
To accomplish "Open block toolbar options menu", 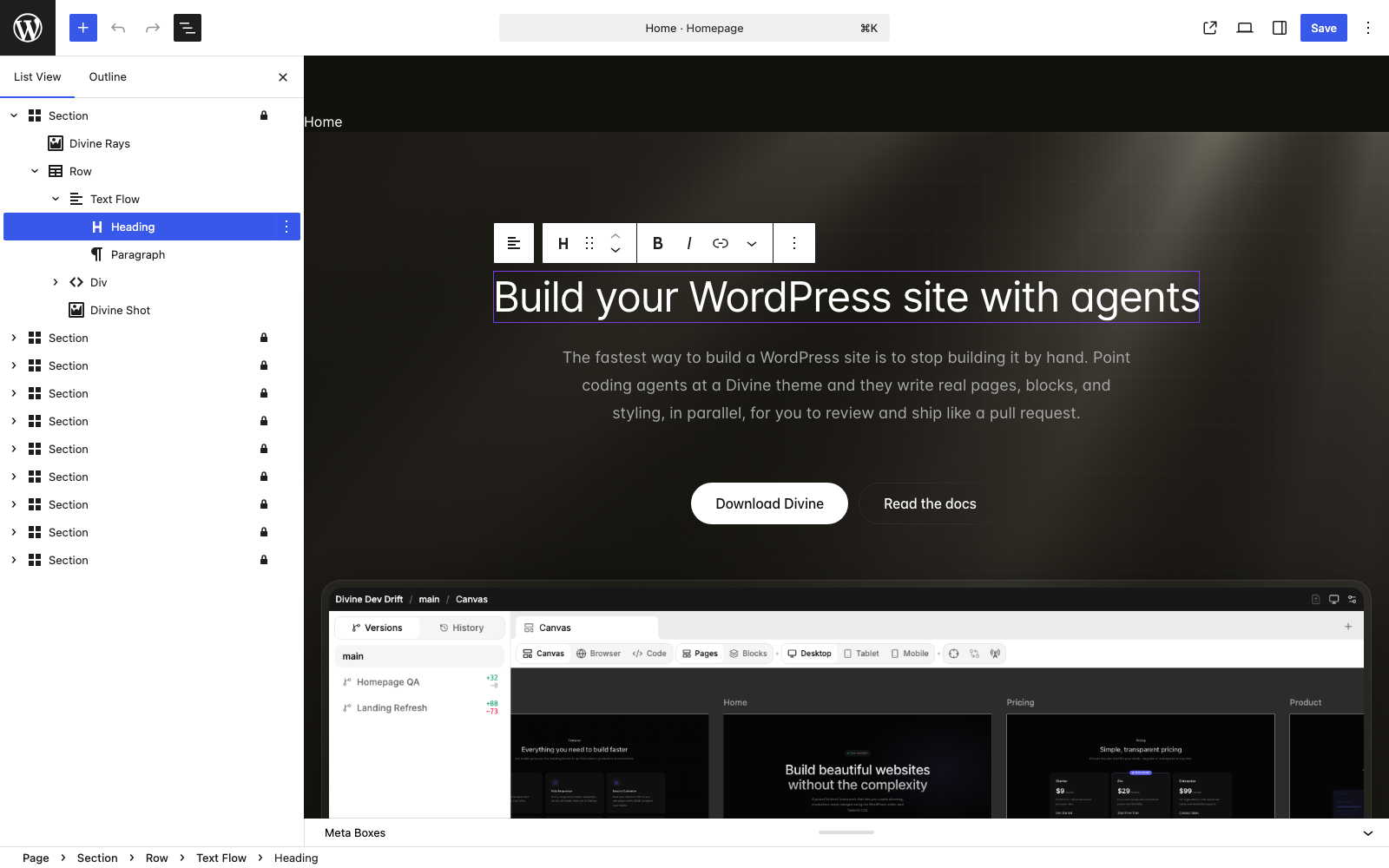I will click(794, 243).
